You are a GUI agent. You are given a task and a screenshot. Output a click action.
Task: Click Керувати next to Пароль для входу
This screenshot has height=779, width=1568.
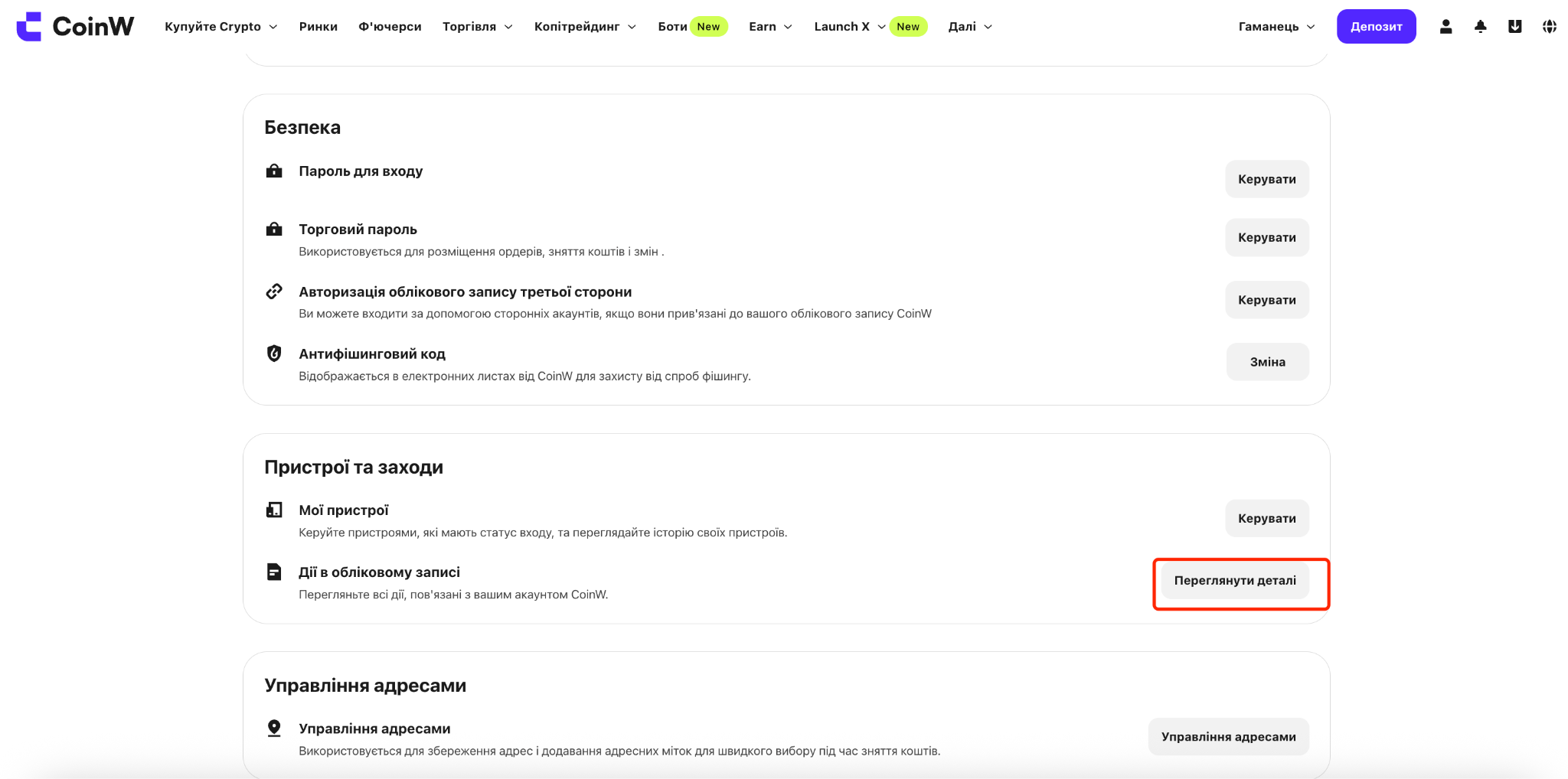click(1266, 179)
